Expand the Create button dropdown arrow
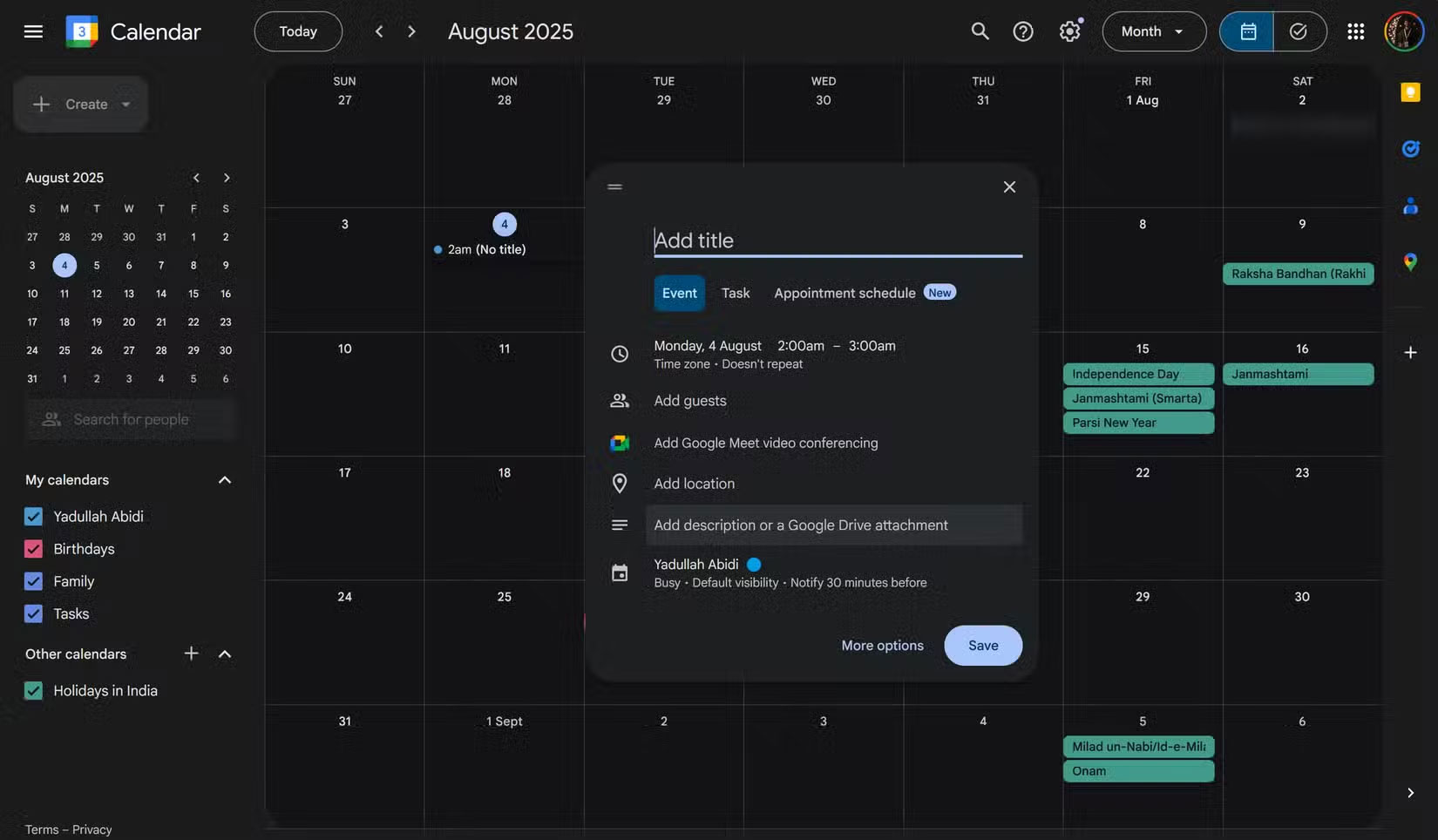 coord(125,104)
